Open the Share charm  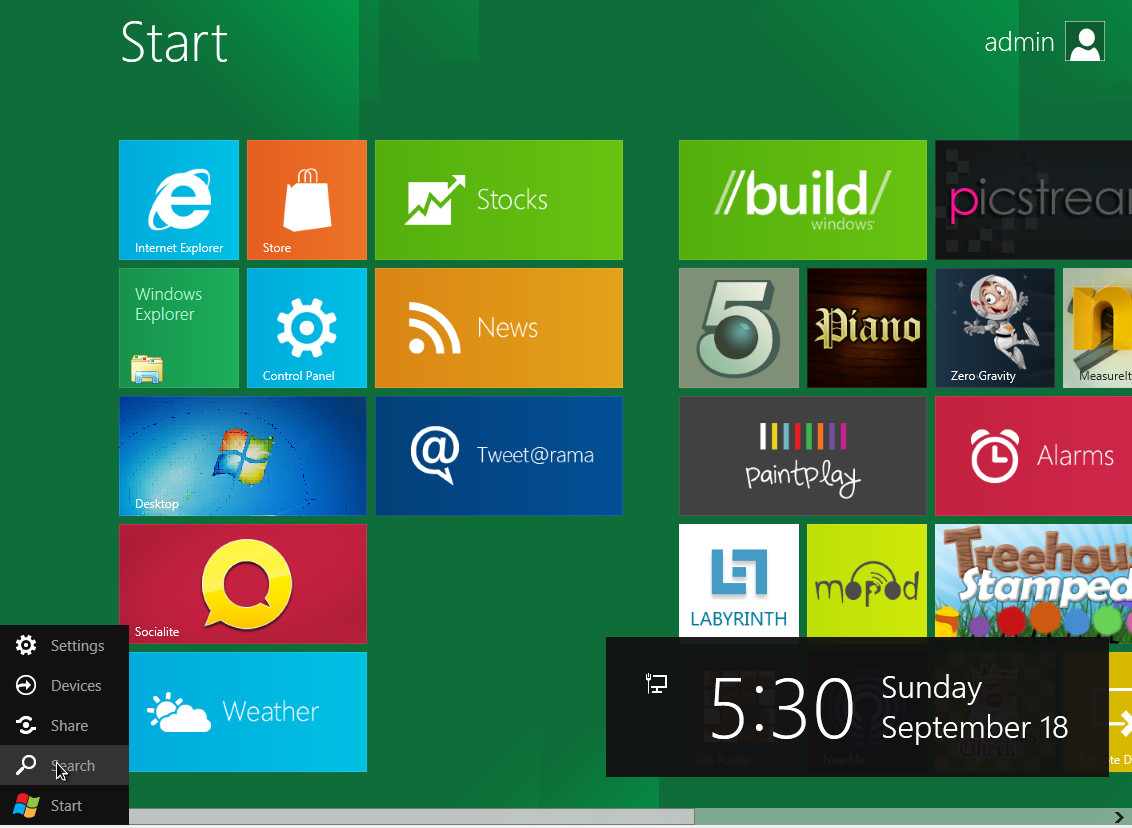(x=64, y=725)
